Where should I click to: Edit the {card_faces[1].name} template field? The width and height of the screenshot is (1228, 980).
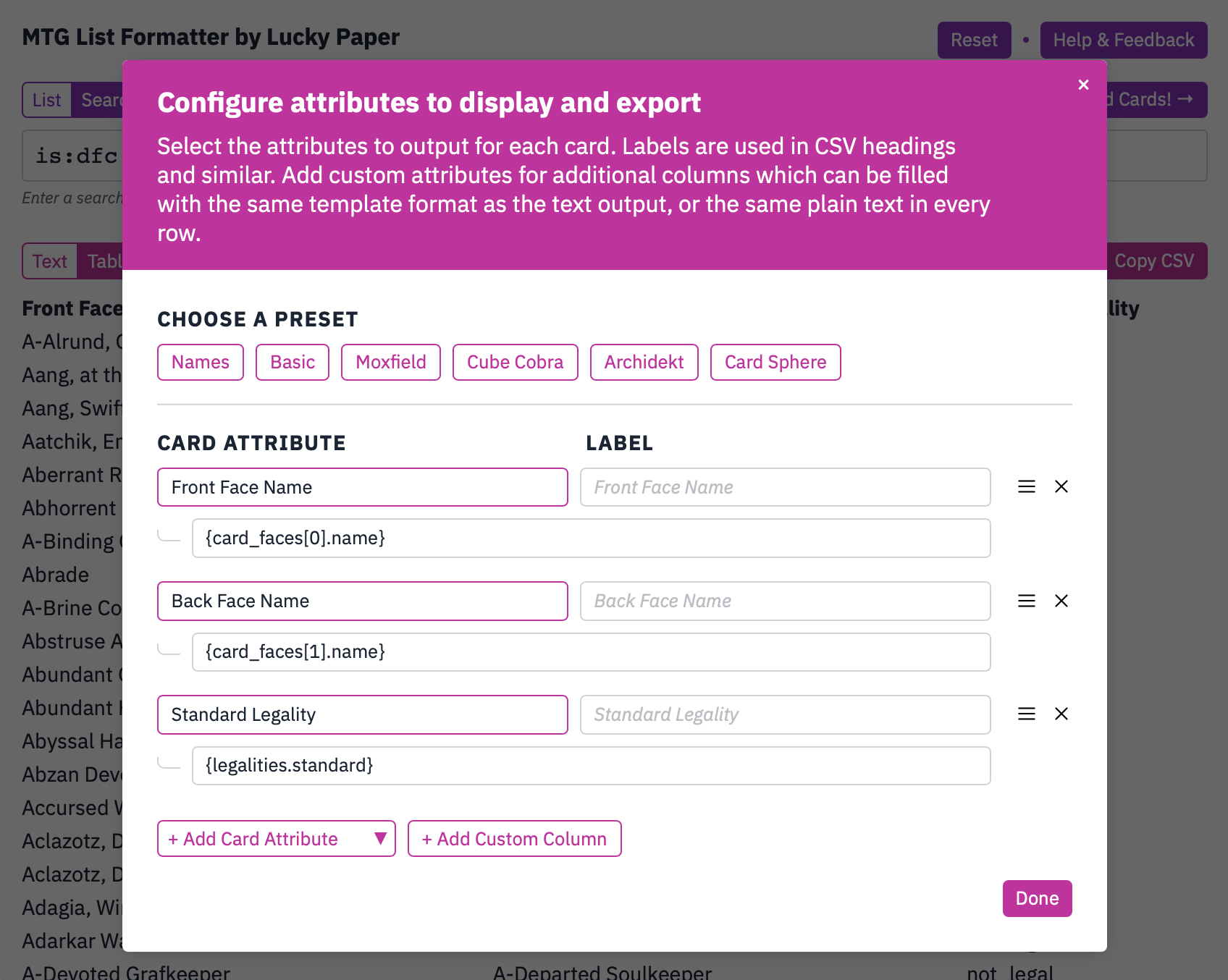591,652
